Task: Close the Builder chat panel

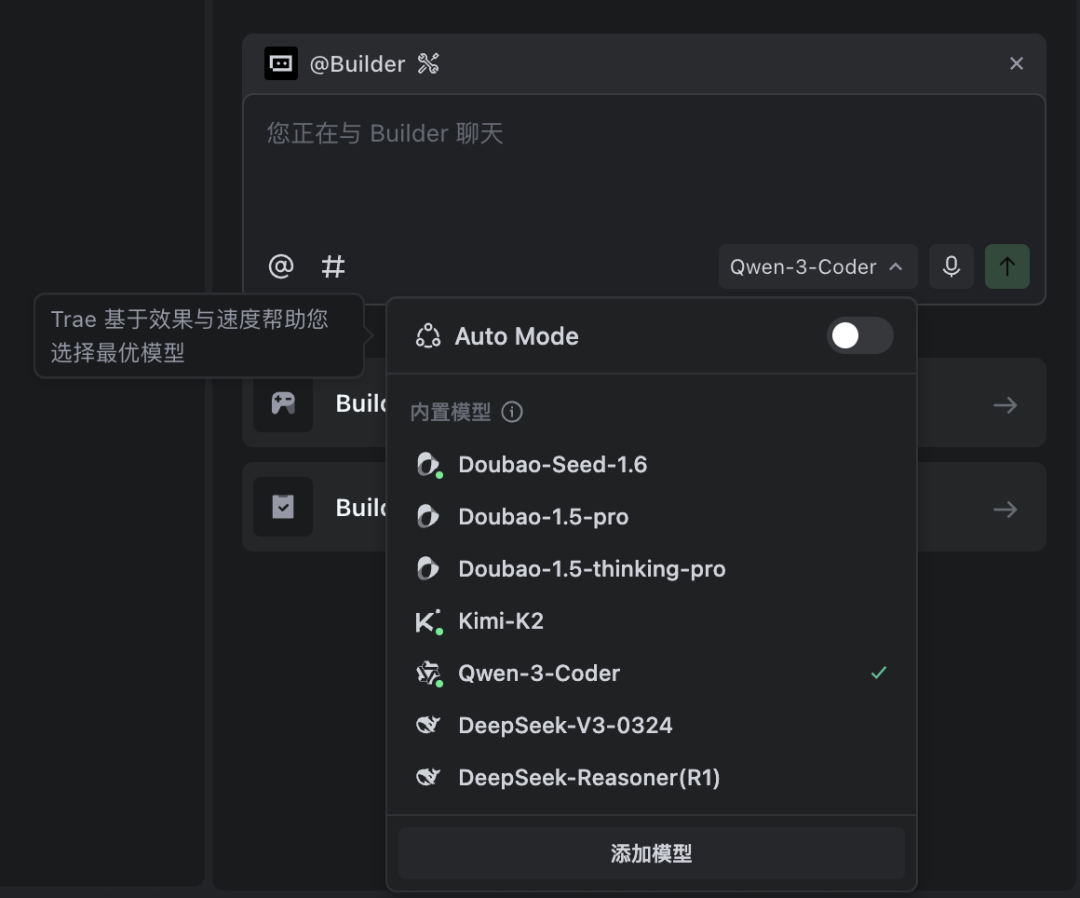Action: [x=1016, y=63]
